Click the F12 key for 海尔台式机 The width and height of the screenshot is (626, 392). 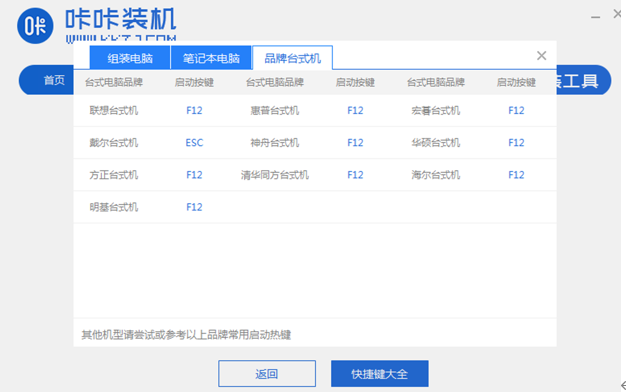[x=516, y=175]
